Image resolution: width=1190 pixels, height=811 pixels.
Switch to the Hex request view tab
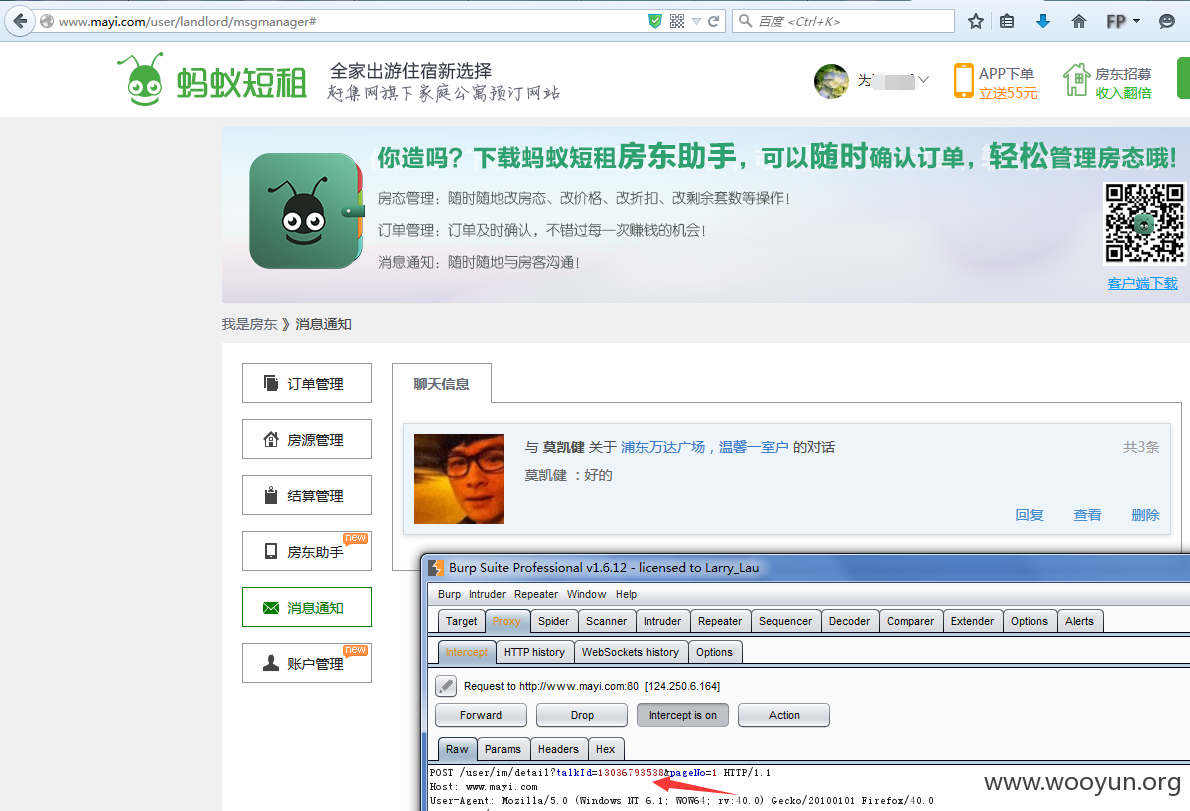click(x=606, y=749)
